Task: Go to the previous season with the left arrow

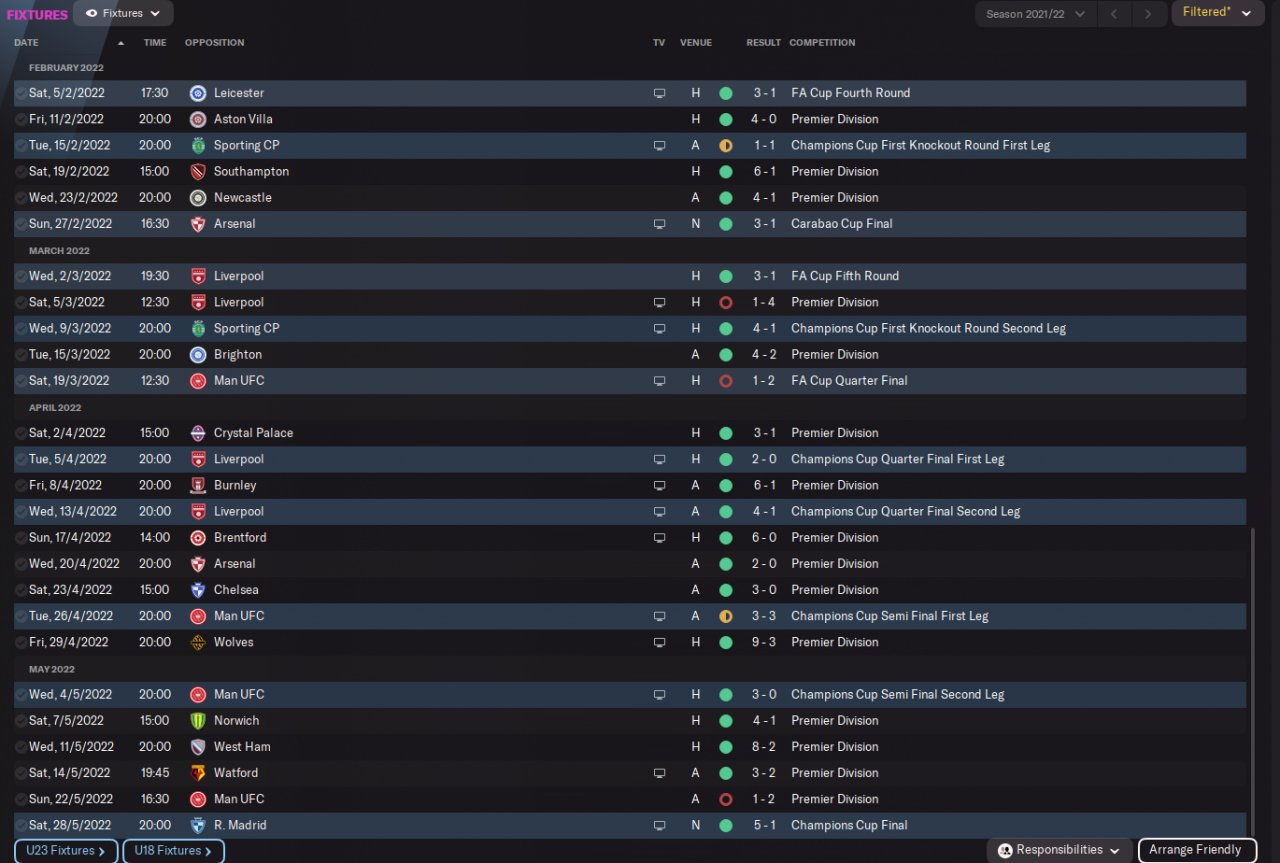Action: point(1114,14)
